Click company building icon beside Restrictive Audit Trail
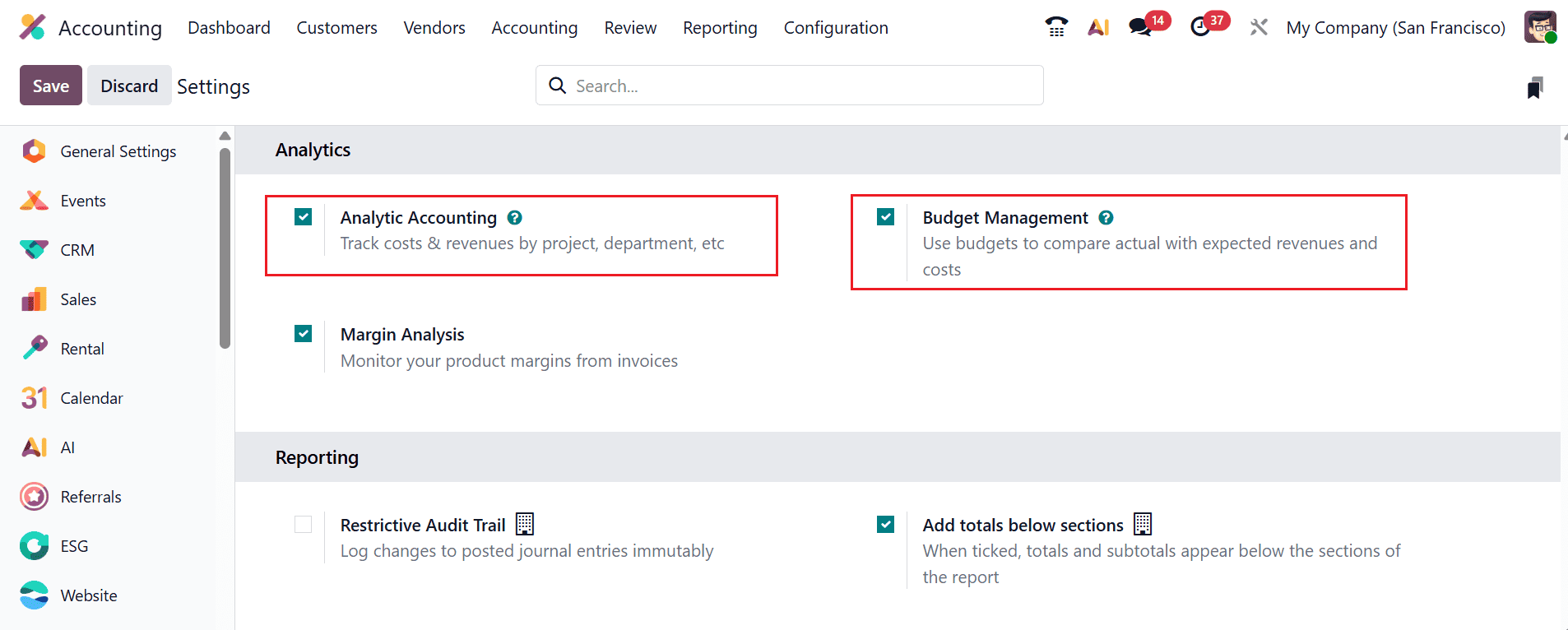The width and height of the screenshot is (1568, 630). pos(525,524)
